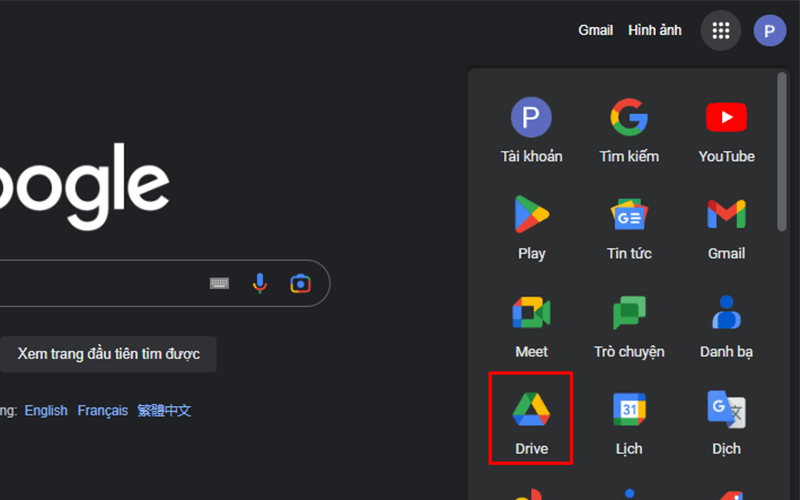Screen dimensions: 800x500
Task: Open the Hình ảnh images link
Action: click(655, 30)
